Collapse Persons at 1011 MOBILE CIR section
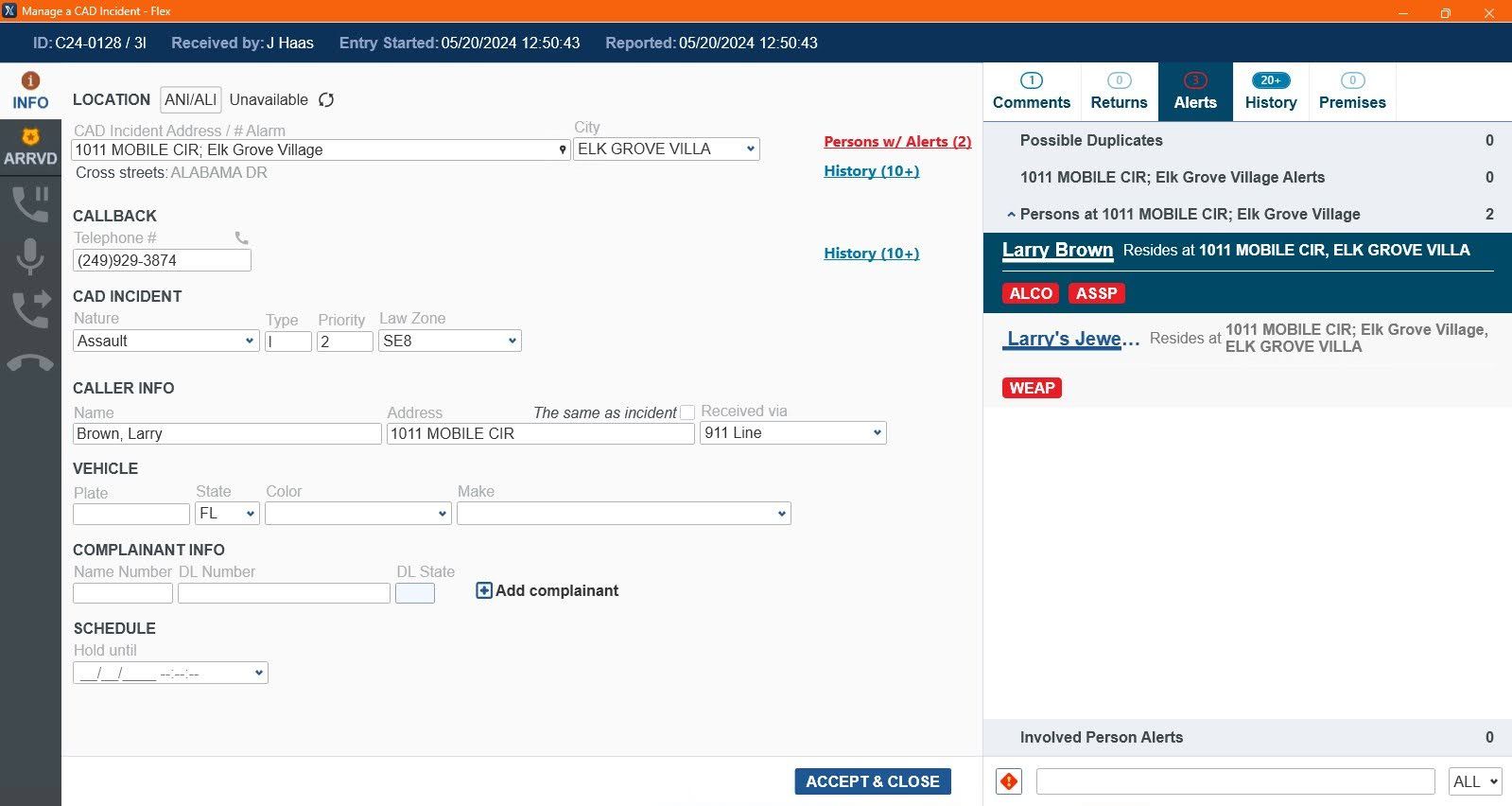Viewport: 1512px width, 806px height. point(1011,215)
